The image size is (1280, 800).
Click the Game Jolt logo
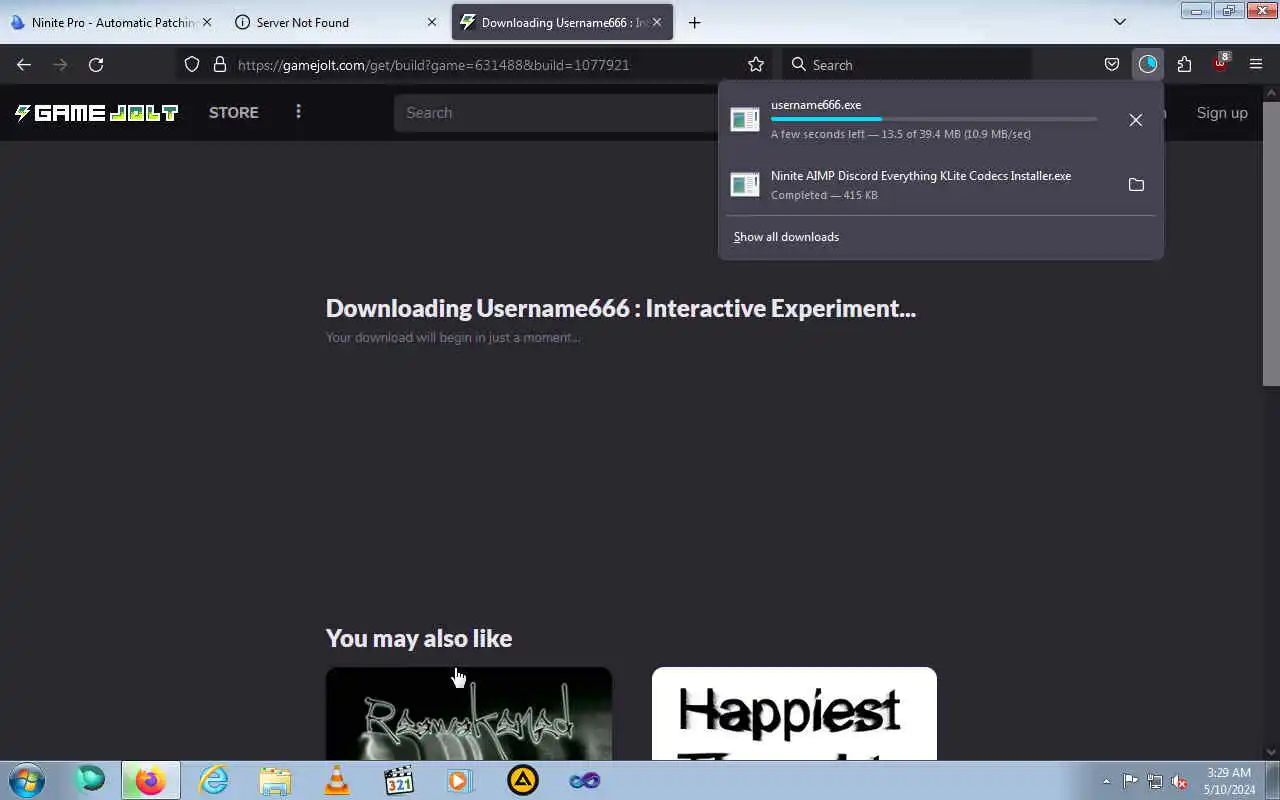[96, 113]
